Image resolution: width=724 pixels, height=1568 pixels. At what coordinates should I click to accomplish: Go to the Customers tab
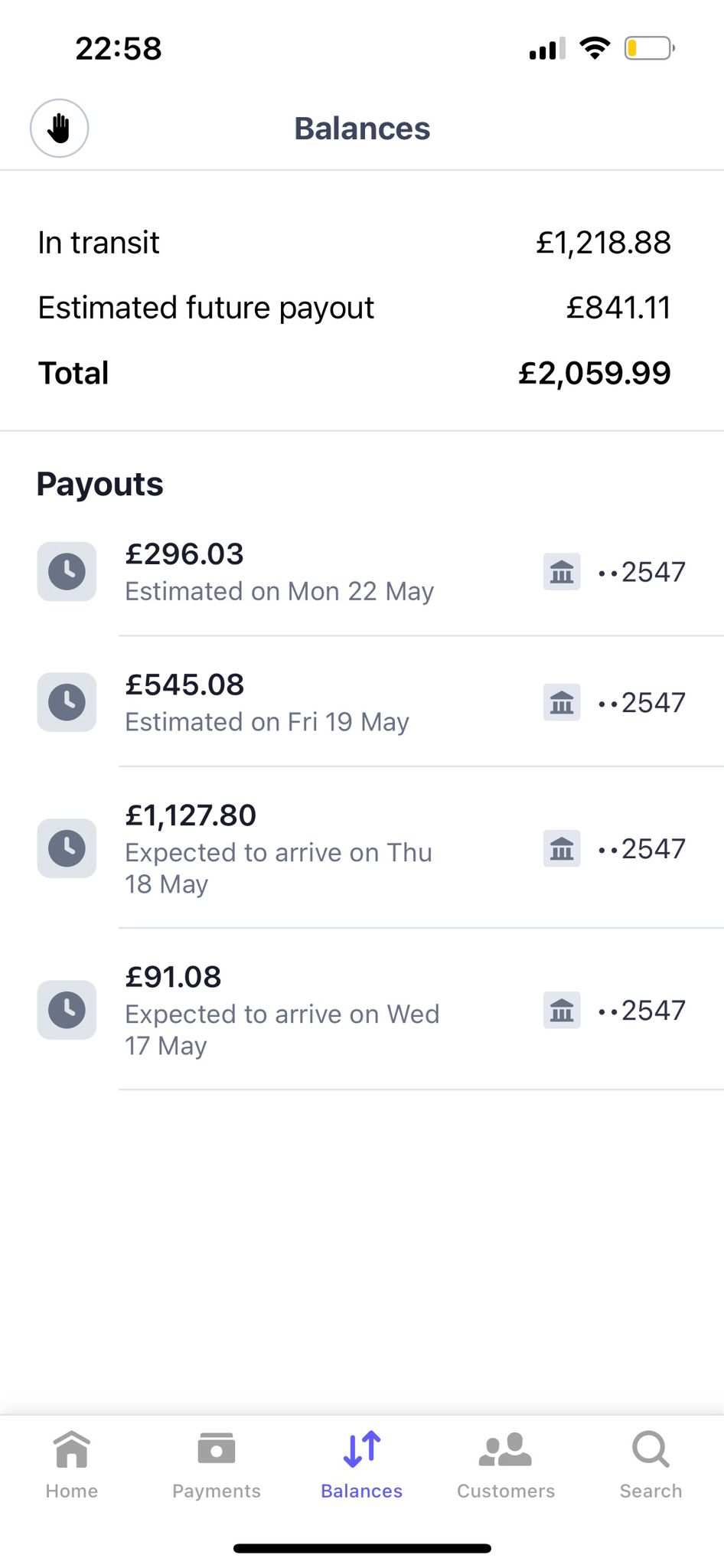[506, 1465]
